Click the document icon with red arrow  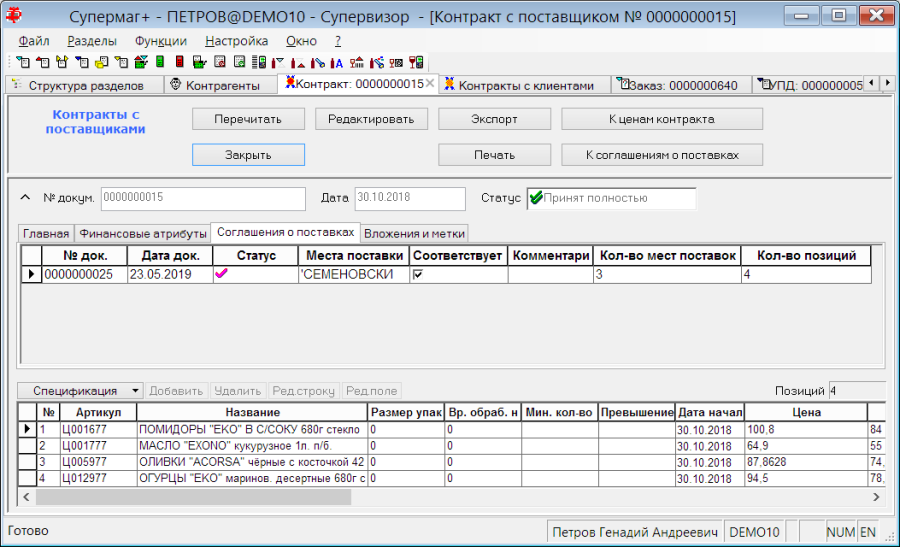(x=43, y=62)
